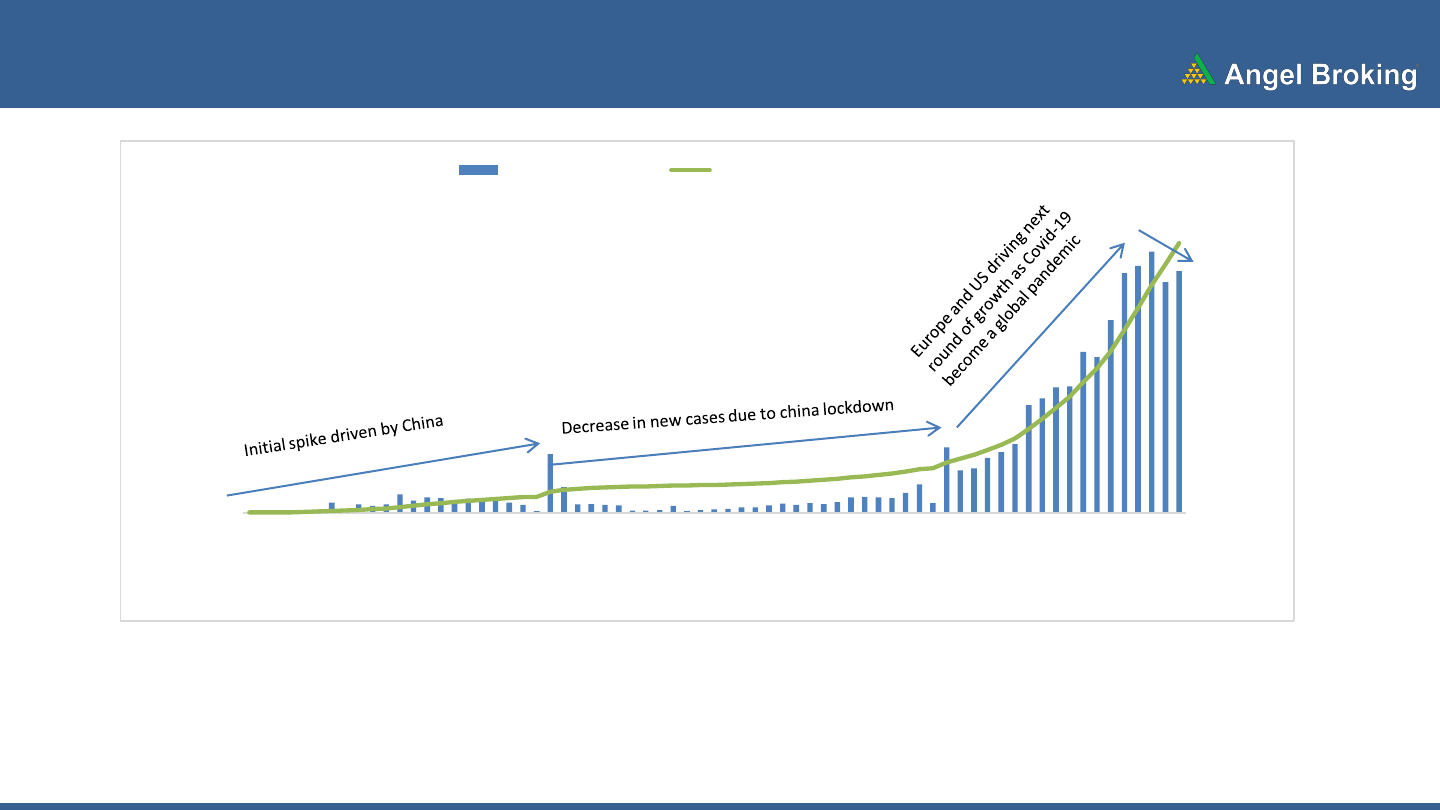Select the tall spike bar under the lockdown arrow

tap(550, 482)
